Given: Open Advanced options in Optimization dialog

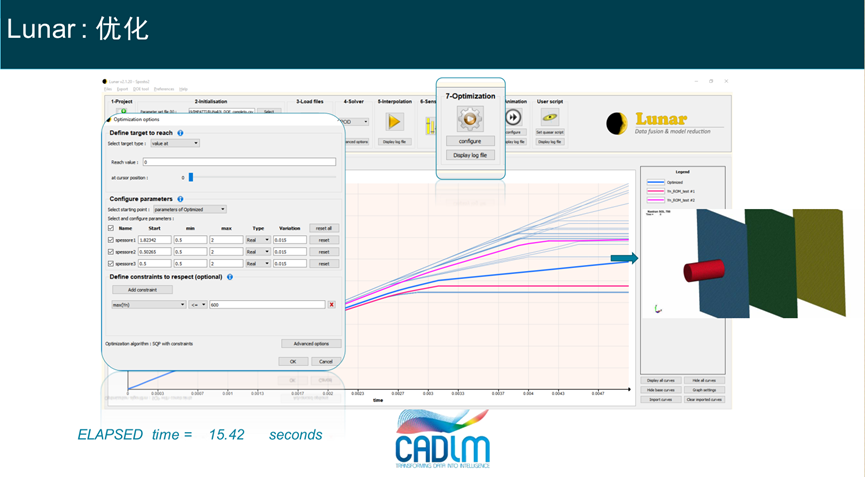Looking at the screenshot, I should (x=311, y=344).
